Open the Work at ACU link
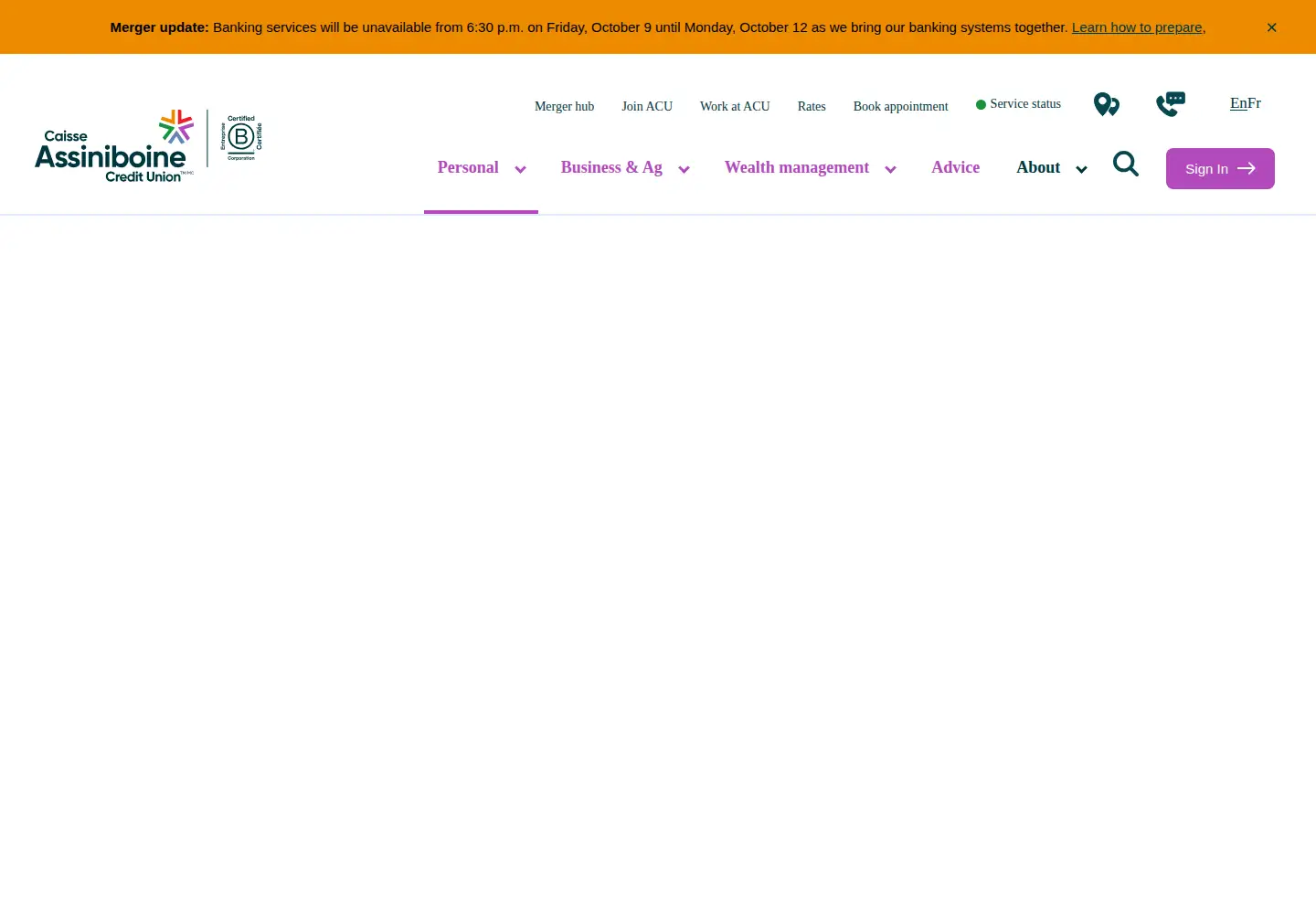Image resolution: width=1316 pixels, height=914 pixels. coord(735,106)
